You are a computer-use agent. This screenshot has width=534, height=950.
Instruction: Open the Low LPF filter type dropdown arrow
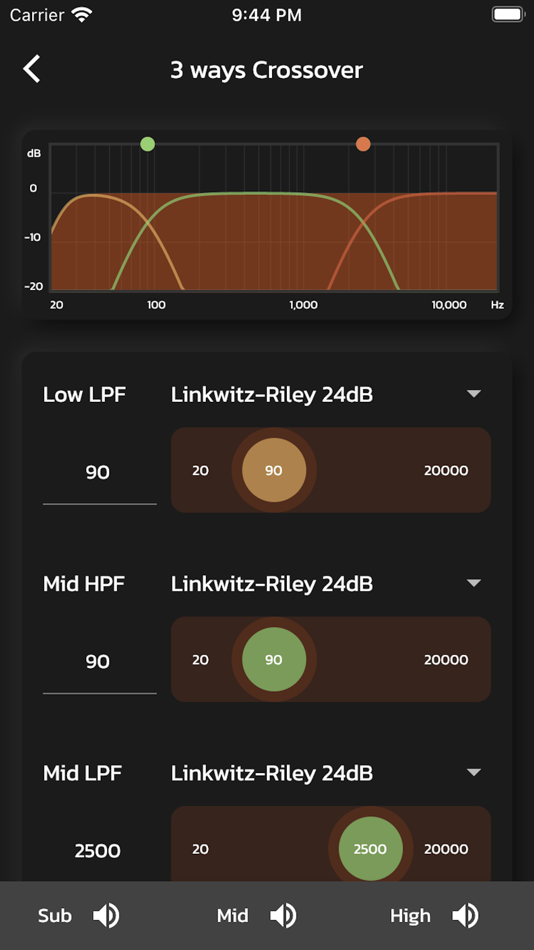coord(474,394)
